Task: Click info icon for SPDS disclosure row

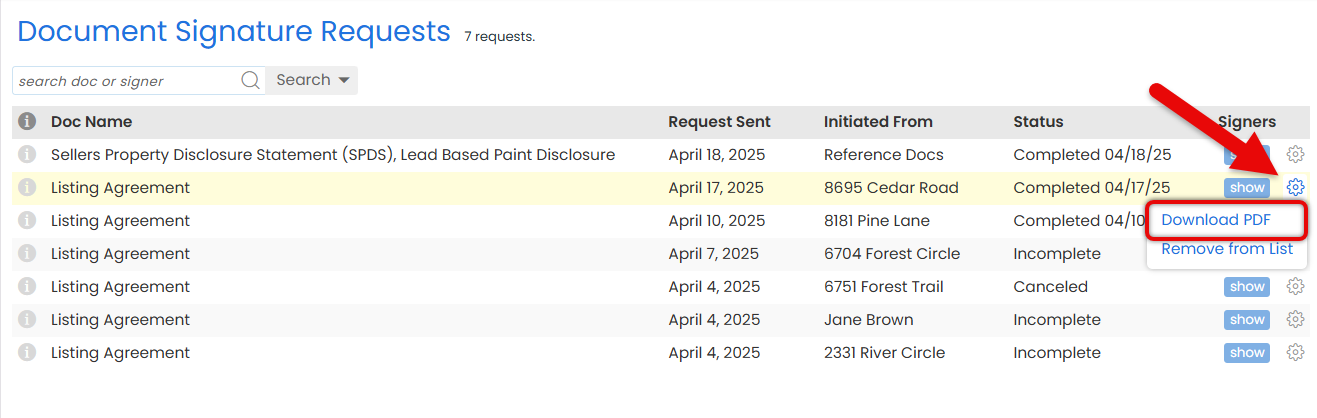Action: [27, 154]
